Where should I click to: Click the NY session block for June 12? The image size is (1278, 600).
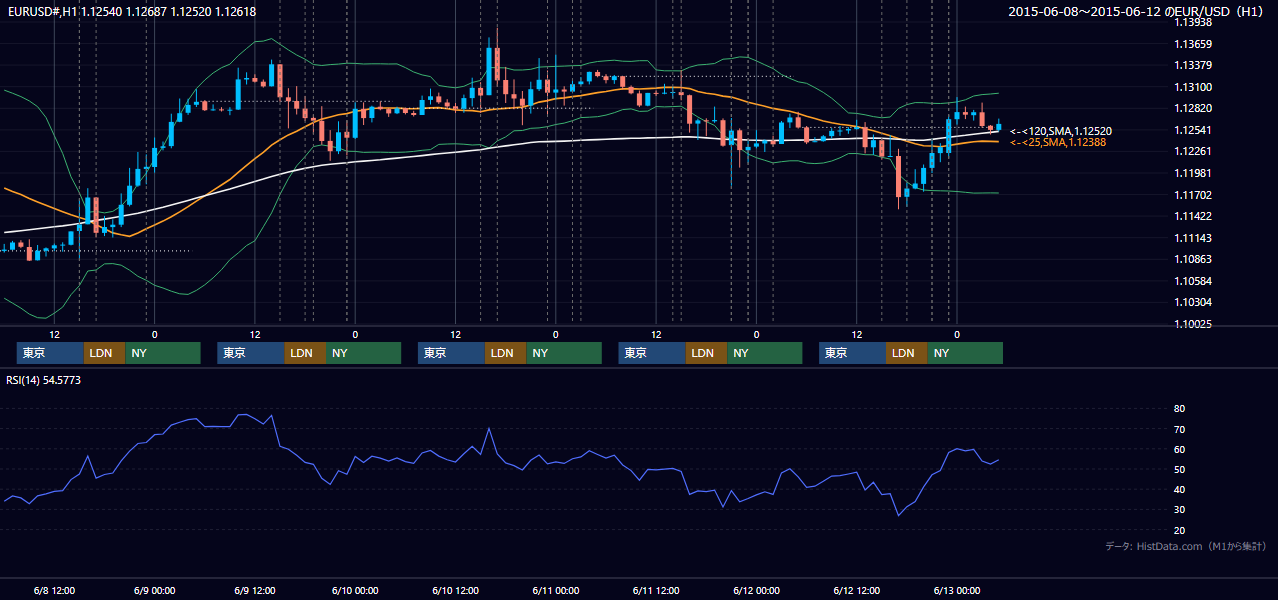coord(965,353)
